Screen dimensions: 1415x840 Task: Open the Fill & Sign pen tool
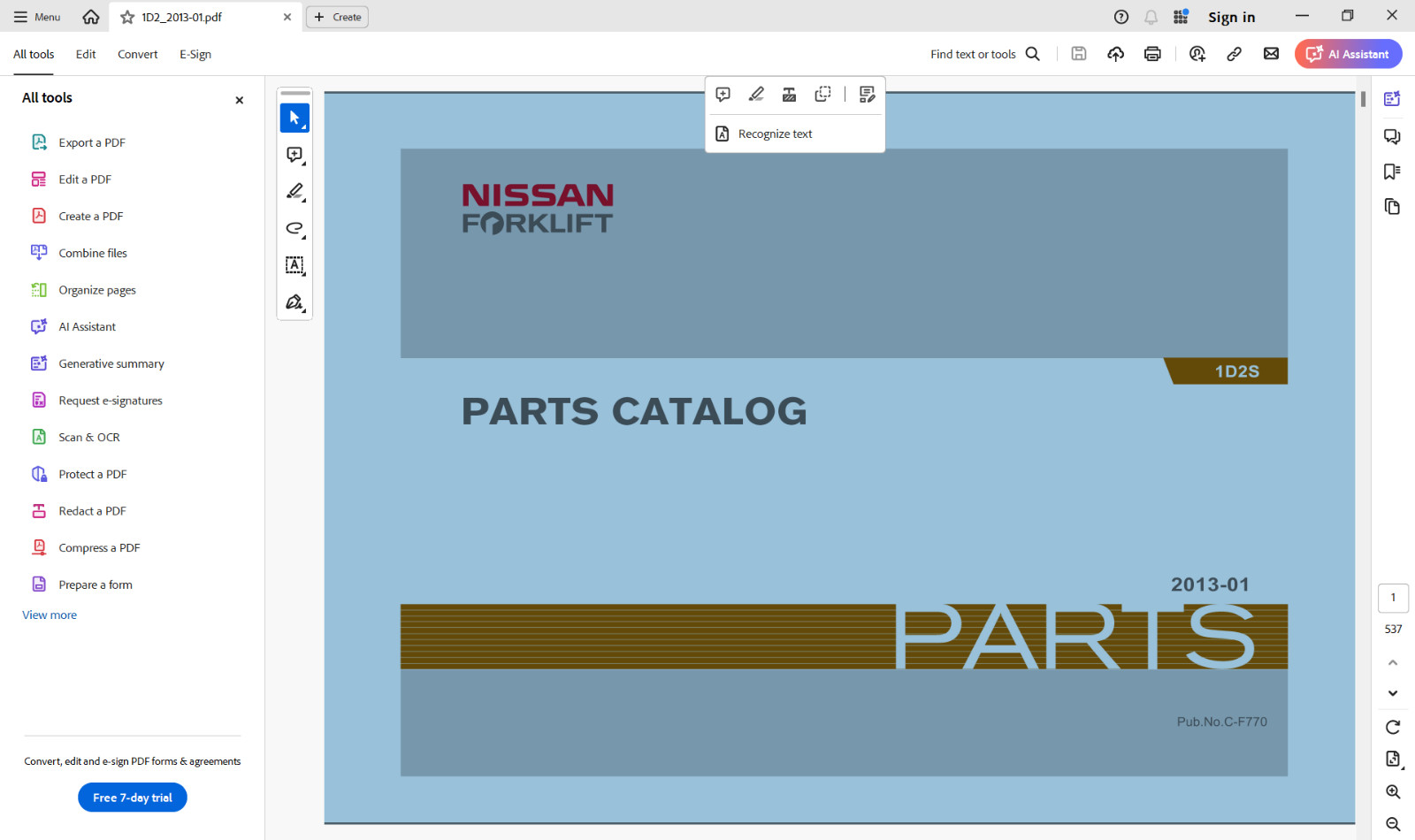pos(294,302)
